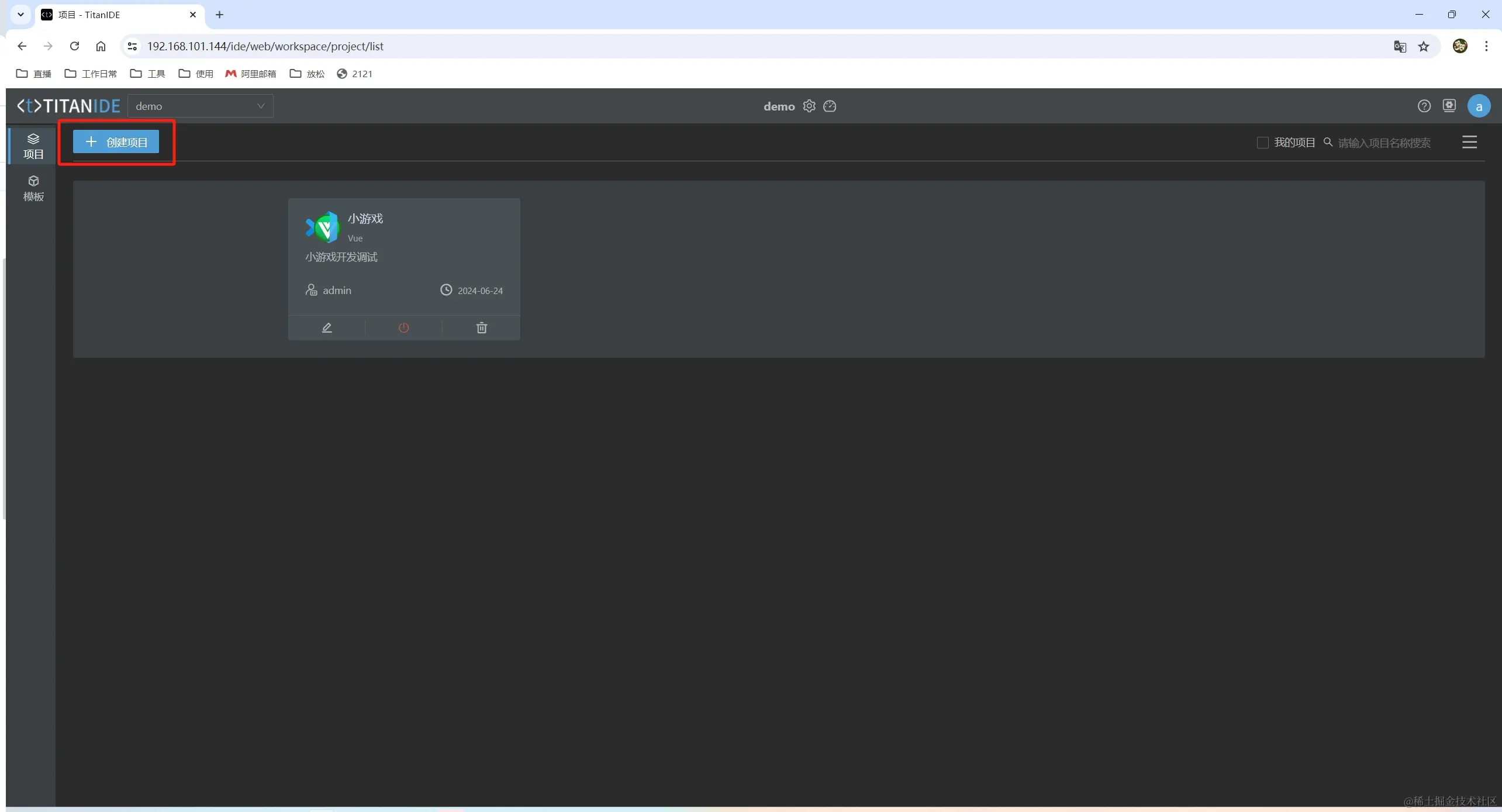Screen dimensions: 1502x812
Task: Open the user avatar 'a' menu
Action: point(1478,106)
